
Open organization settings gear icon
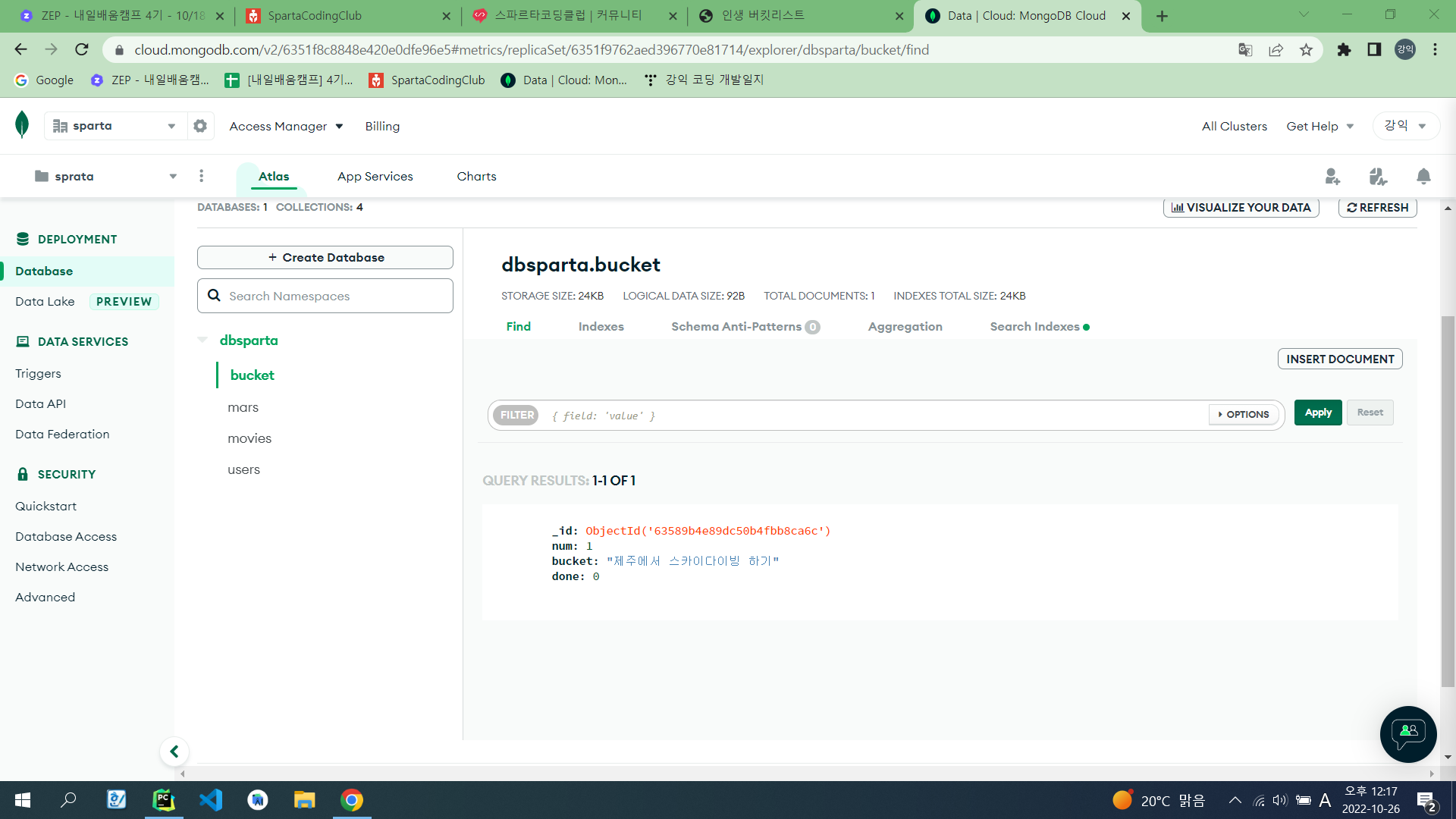[x=200, y=126]
